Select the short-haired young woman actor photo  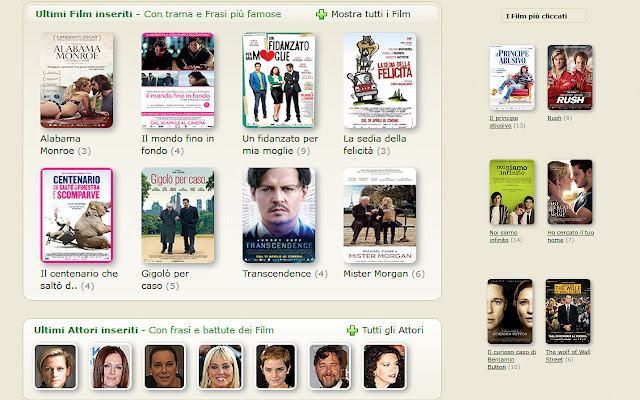276,366
